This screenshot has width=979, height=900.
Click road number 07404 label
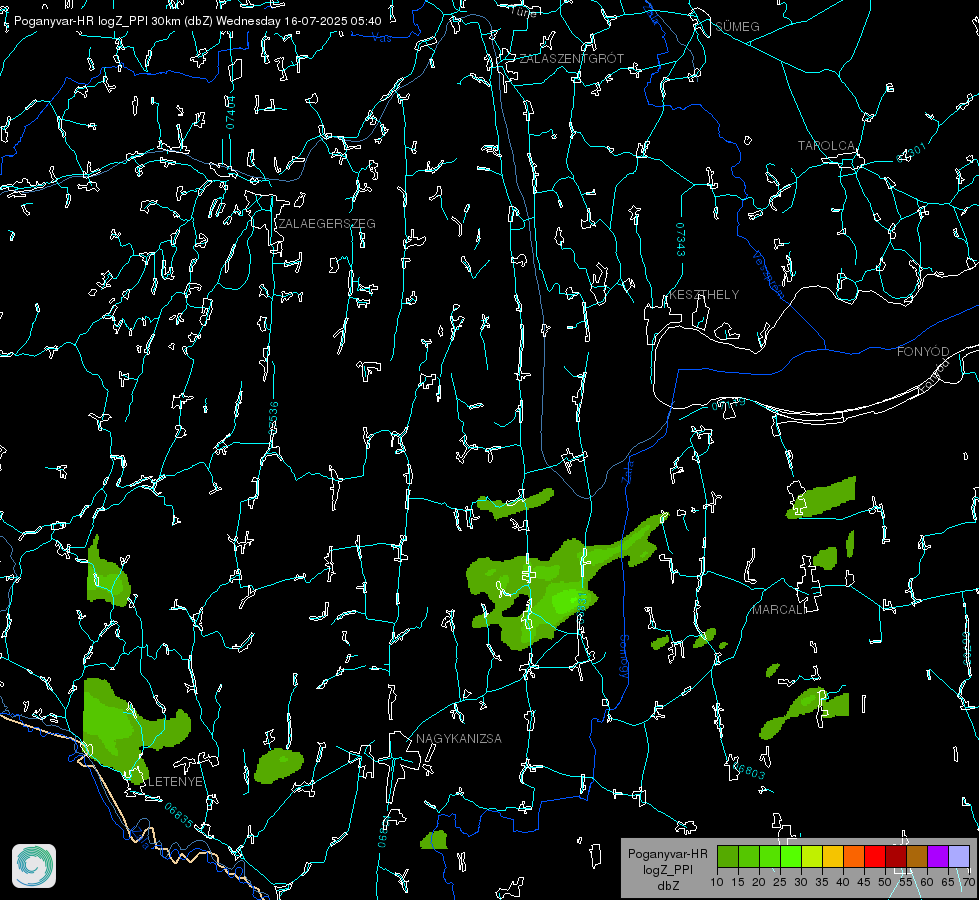pyautogui.click(x=230, y=112)
